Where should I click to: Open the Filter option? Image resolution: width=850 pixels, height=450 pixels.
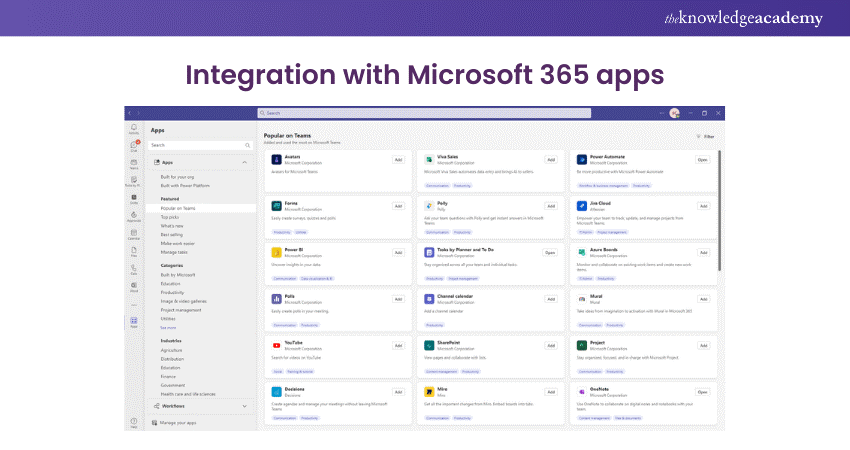pyautogui.click(x=705, y=136)
